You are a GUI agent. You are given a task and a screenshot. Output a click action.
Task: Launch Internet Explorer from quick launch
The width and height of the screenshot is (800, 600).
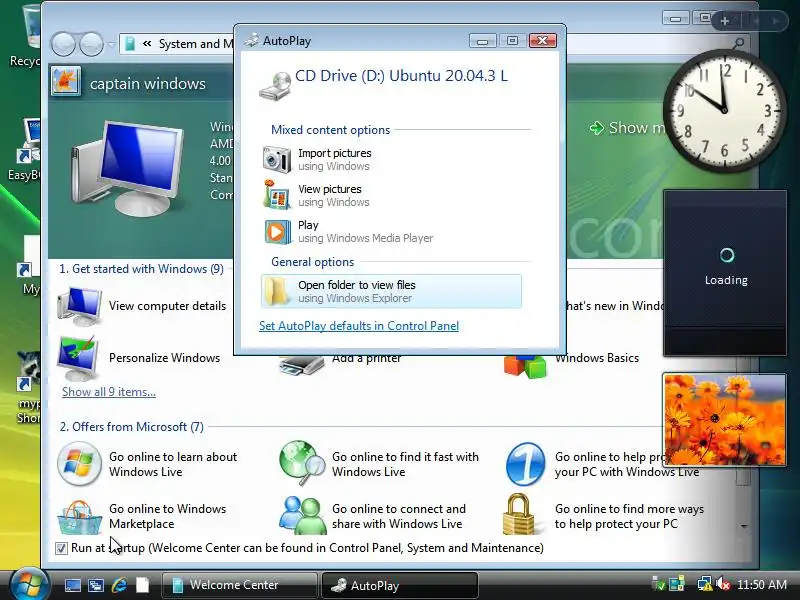coord(119,585)
